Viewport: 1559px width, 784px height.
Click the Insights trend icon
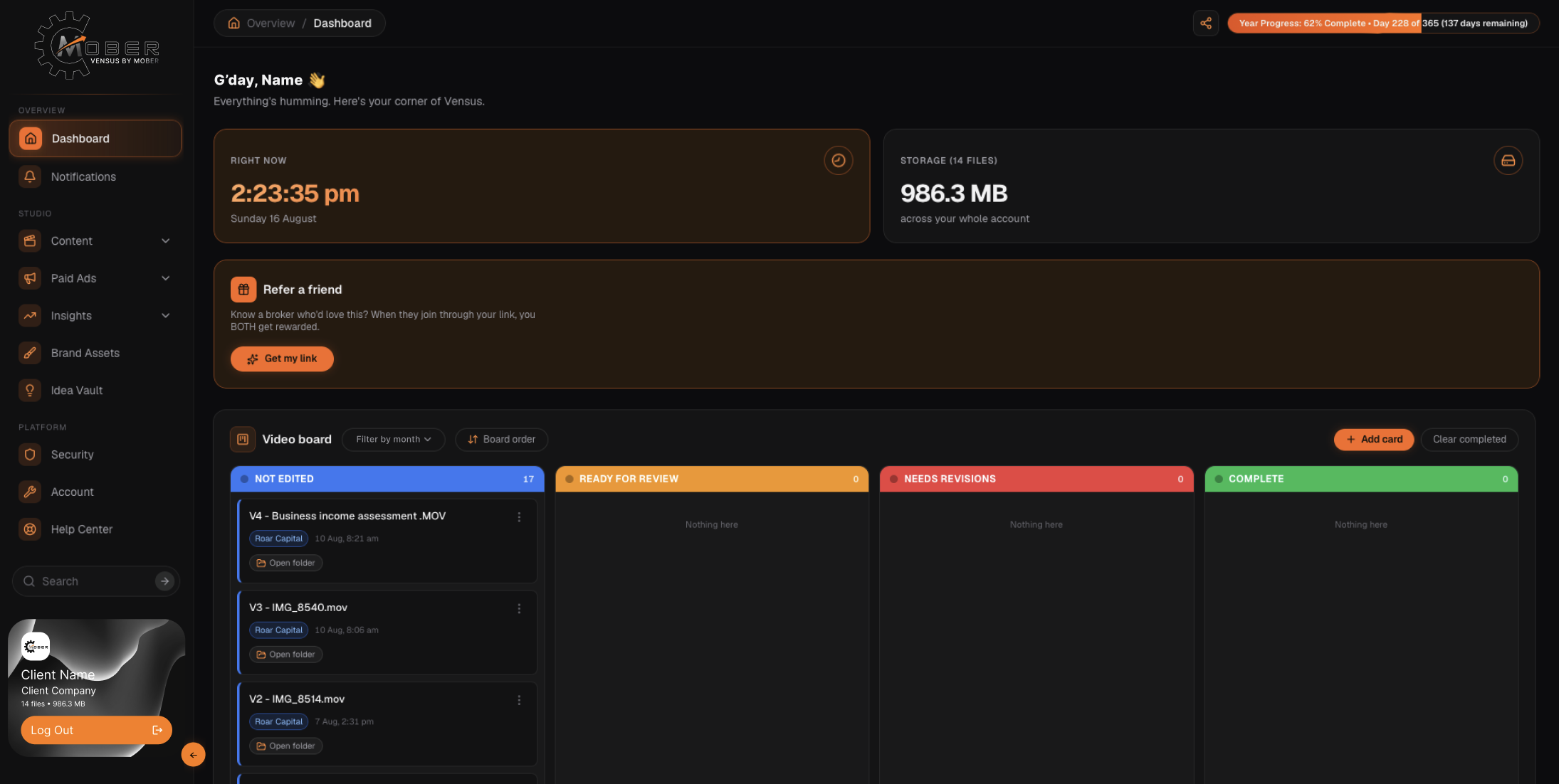(30, 316)
